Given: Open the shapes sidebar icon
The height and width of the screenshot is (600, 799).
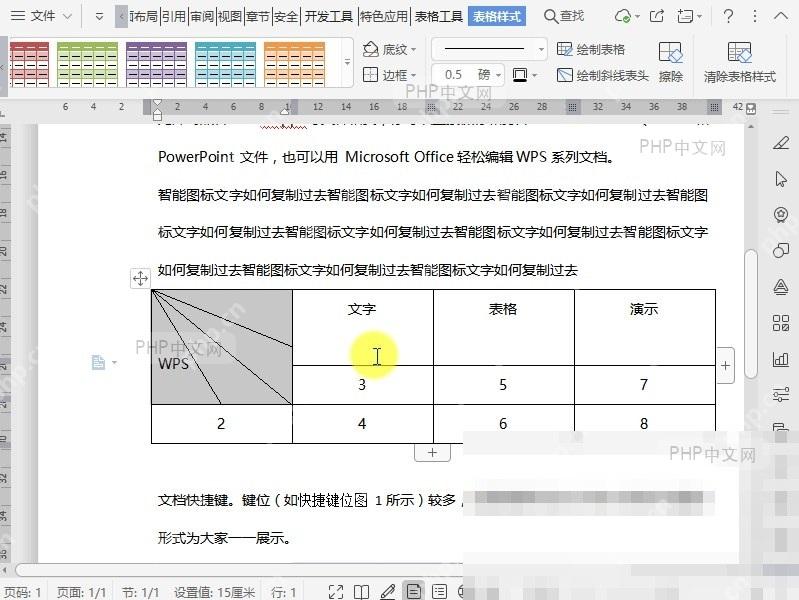Looking at the screenshot, I should pyautogui.click(x=781, y=251).
